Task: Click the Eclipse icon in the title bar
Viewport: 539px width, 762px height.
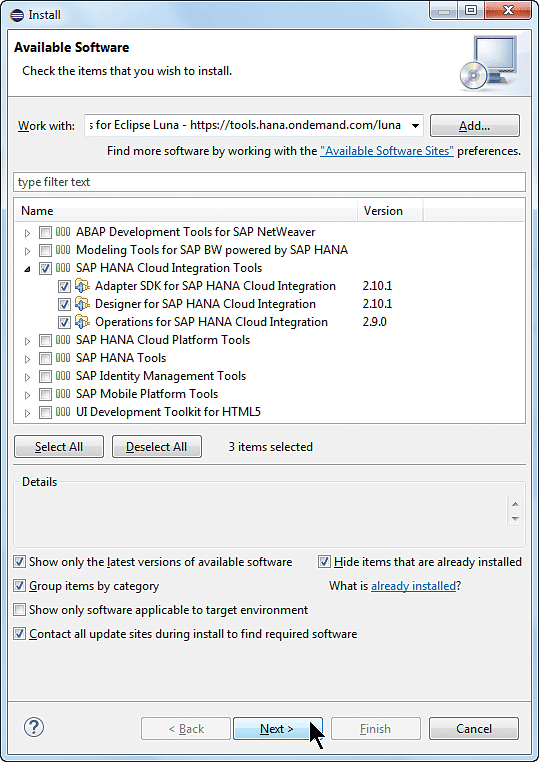Action: pos(17,15)
